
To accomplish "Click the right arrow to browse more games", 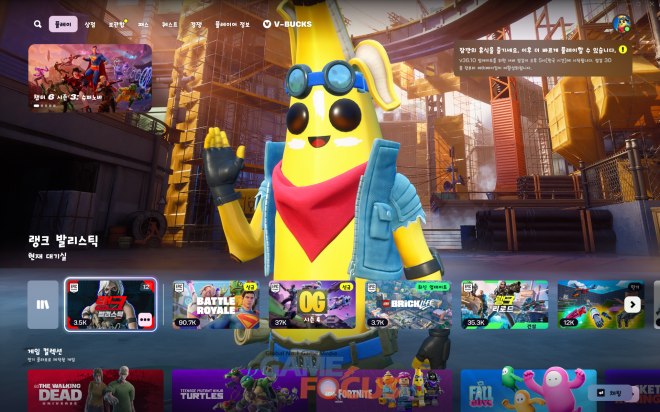I will (x=632, y=305).
